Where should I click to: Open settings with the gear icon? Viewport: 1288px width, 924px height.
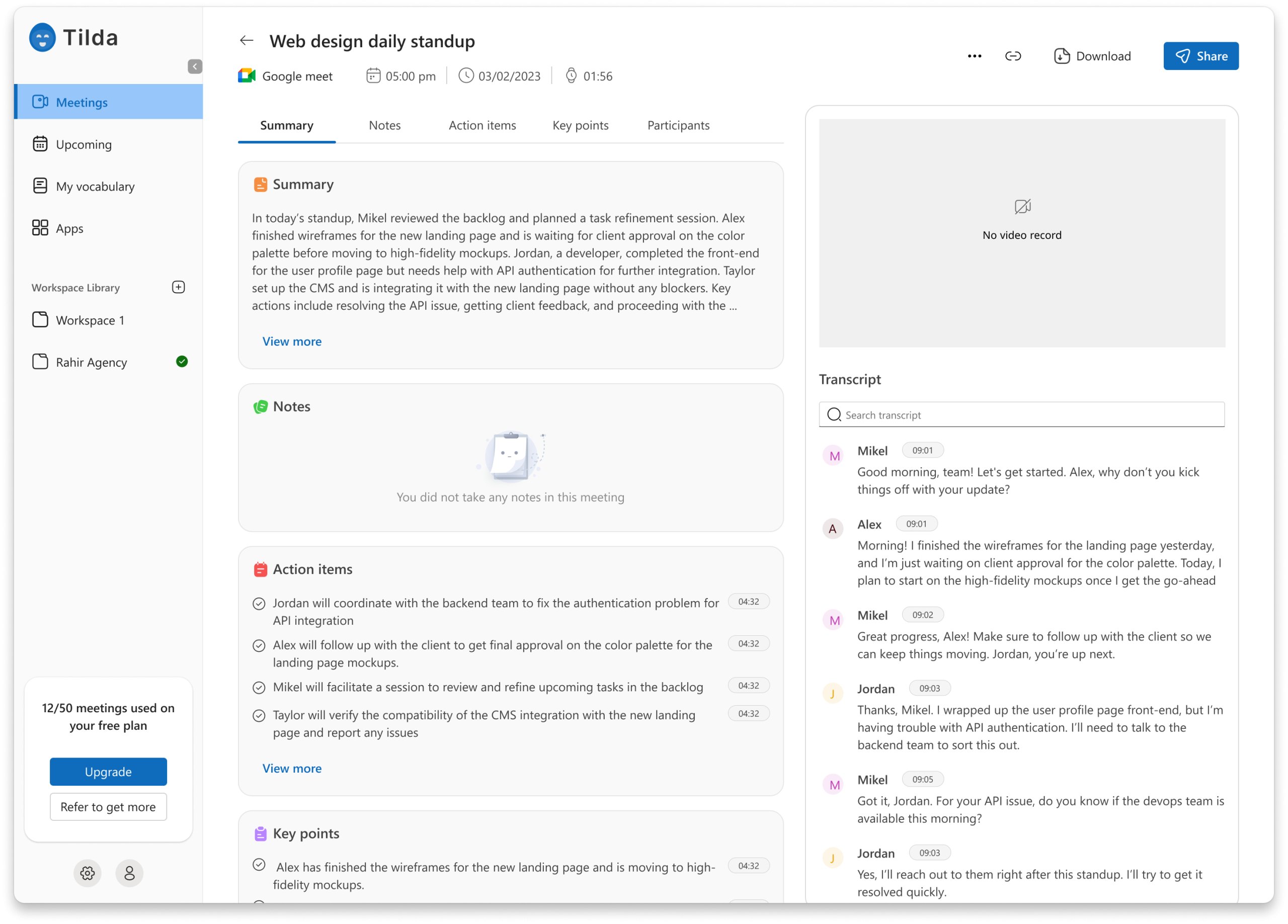click(88, 873)
